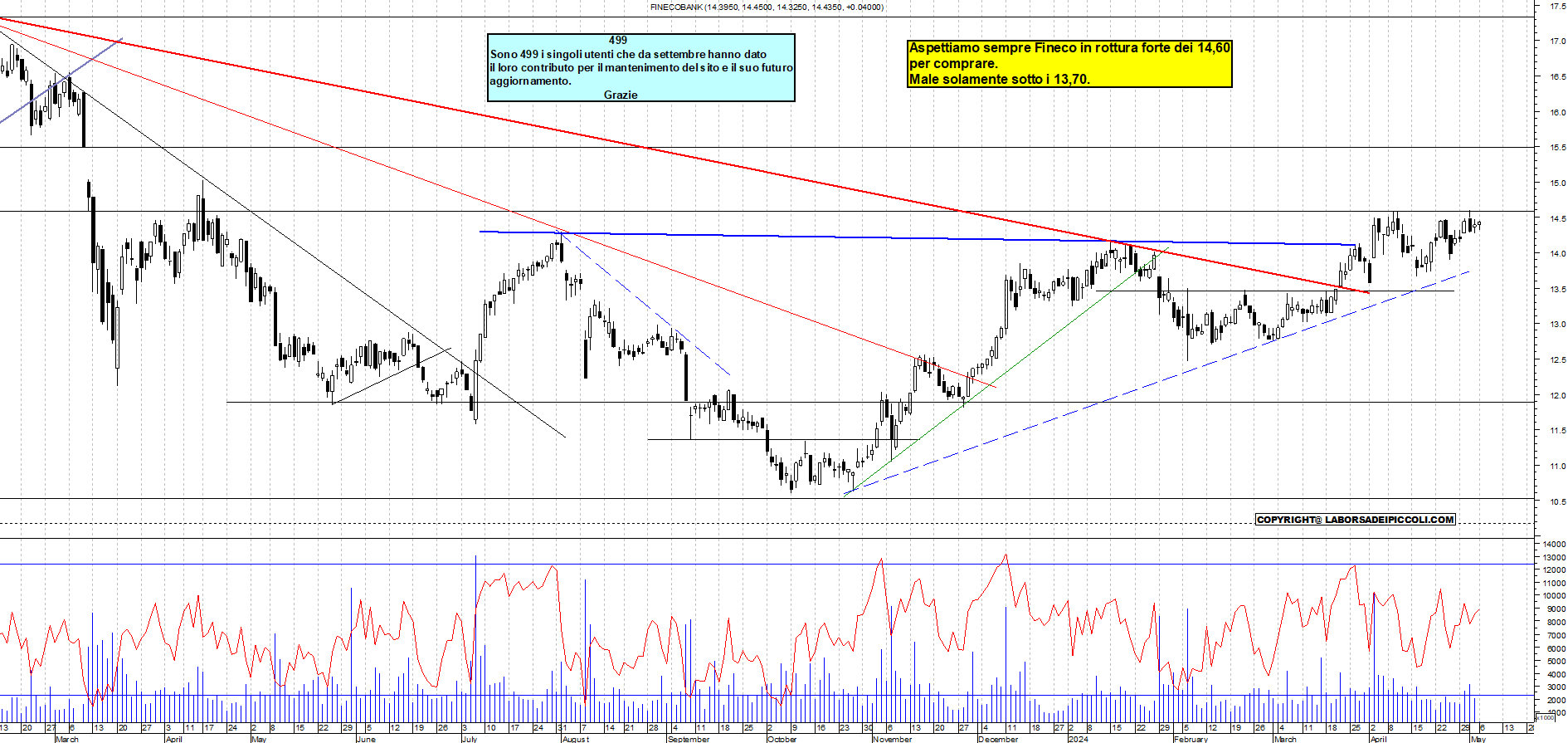Click the November label on the time axis

(893, 739)
